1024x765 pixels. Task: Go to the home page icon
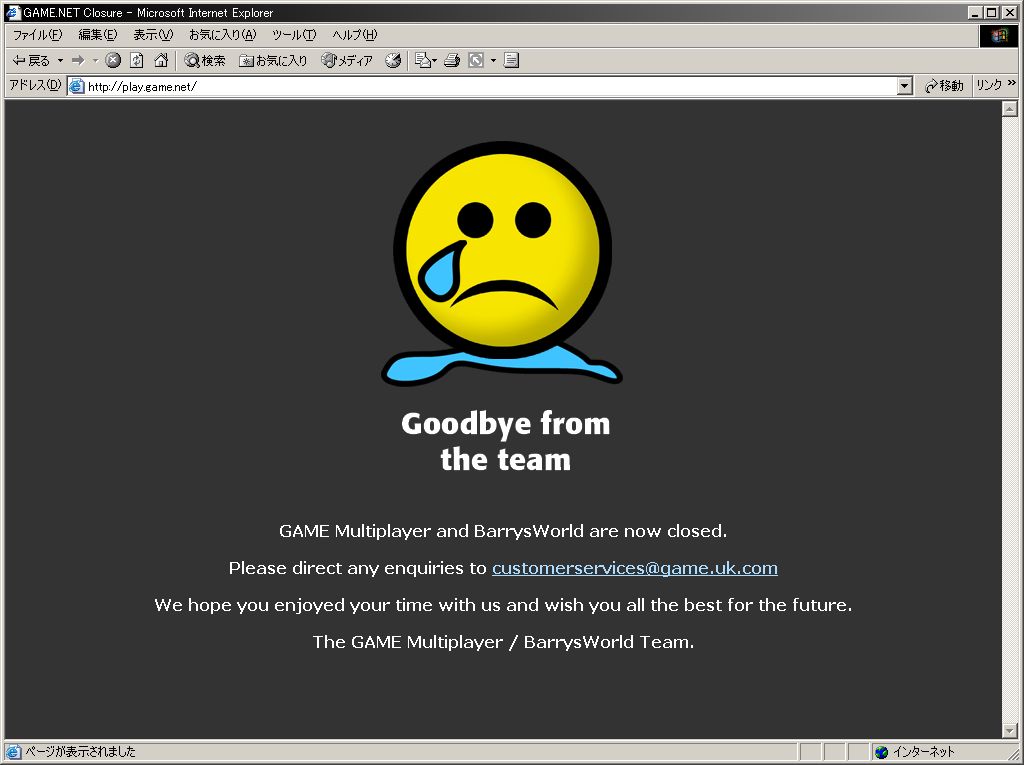161,61
